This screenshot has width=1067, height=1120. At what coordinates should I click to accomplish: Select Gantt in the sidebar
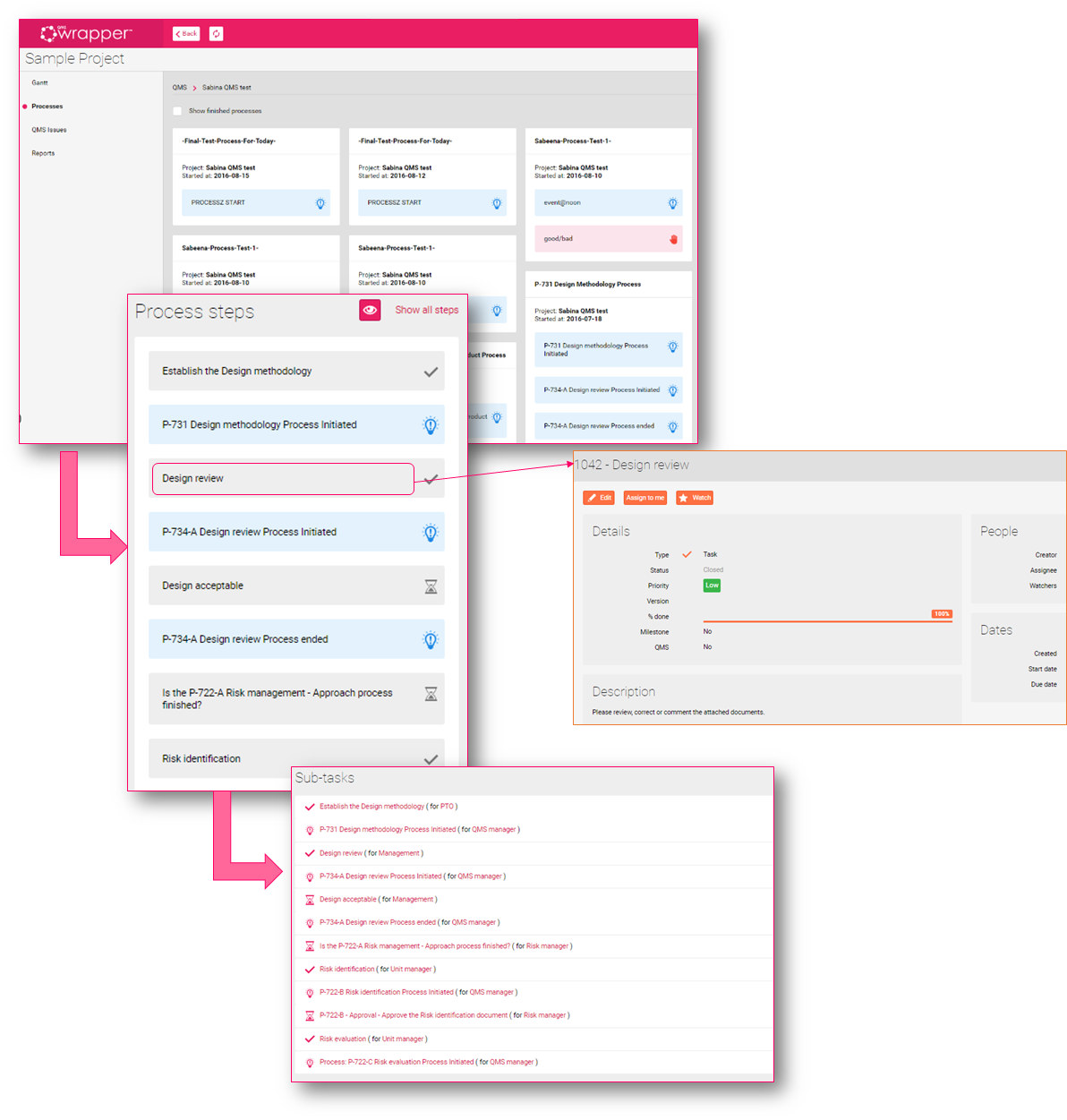coord(40,82)
